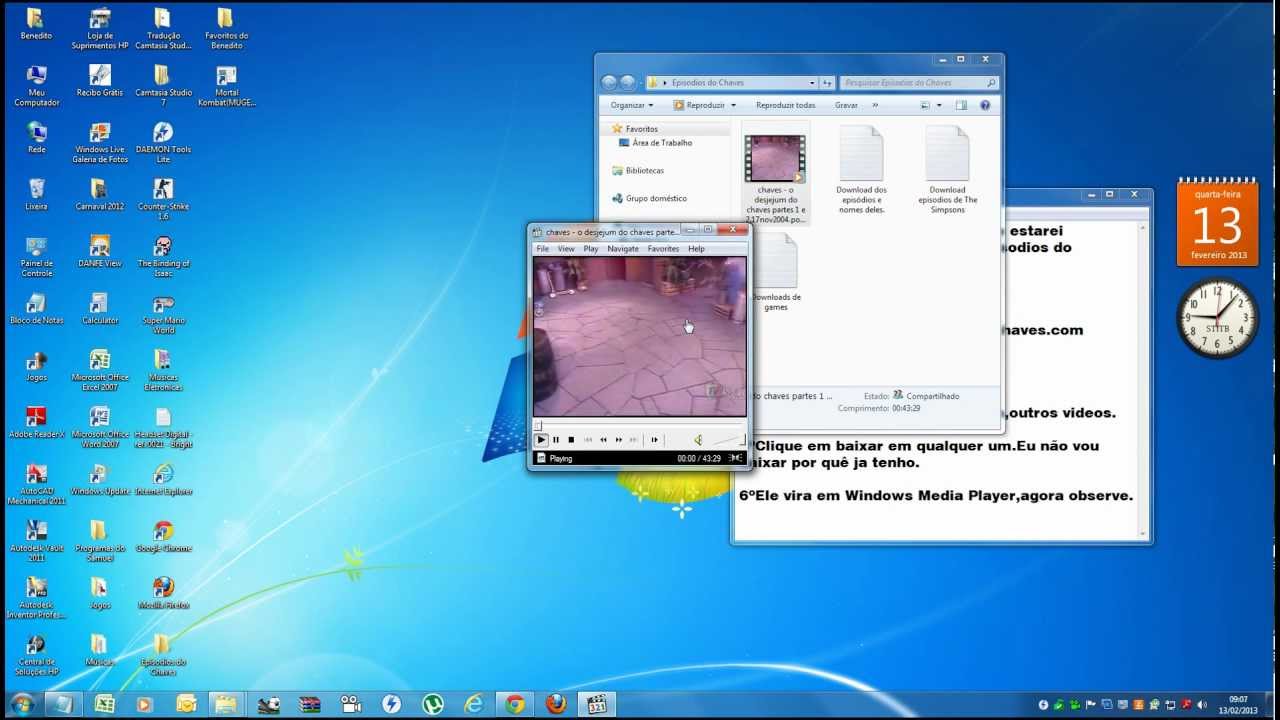Viewport: 1280px width, 720px height.
Task: Click the fast-forward (increase speed) button
Action: coord(619,440)
